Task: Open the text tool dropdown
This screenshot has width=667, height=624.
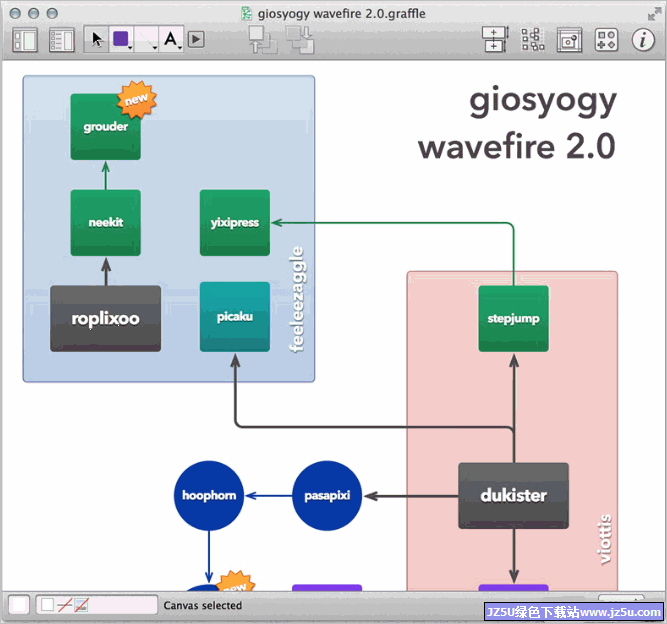Action: tap(172, 39)
